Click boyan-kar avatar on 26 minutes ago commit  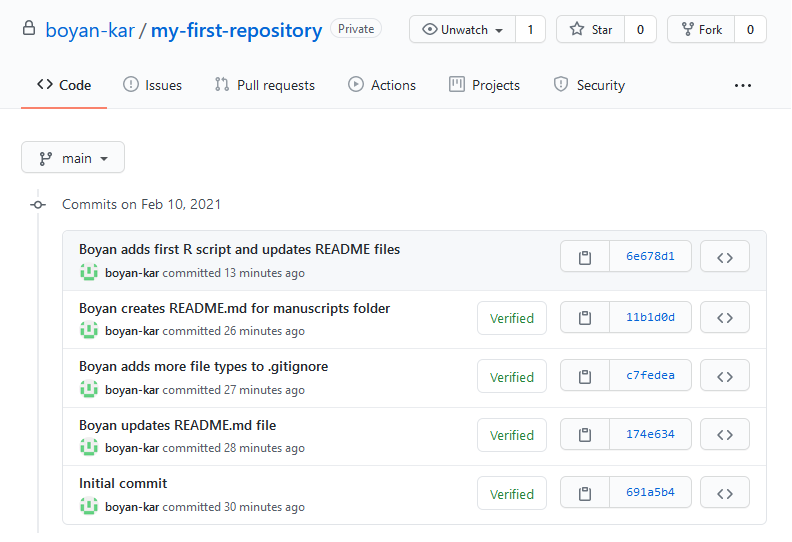[x=89, y=331]
